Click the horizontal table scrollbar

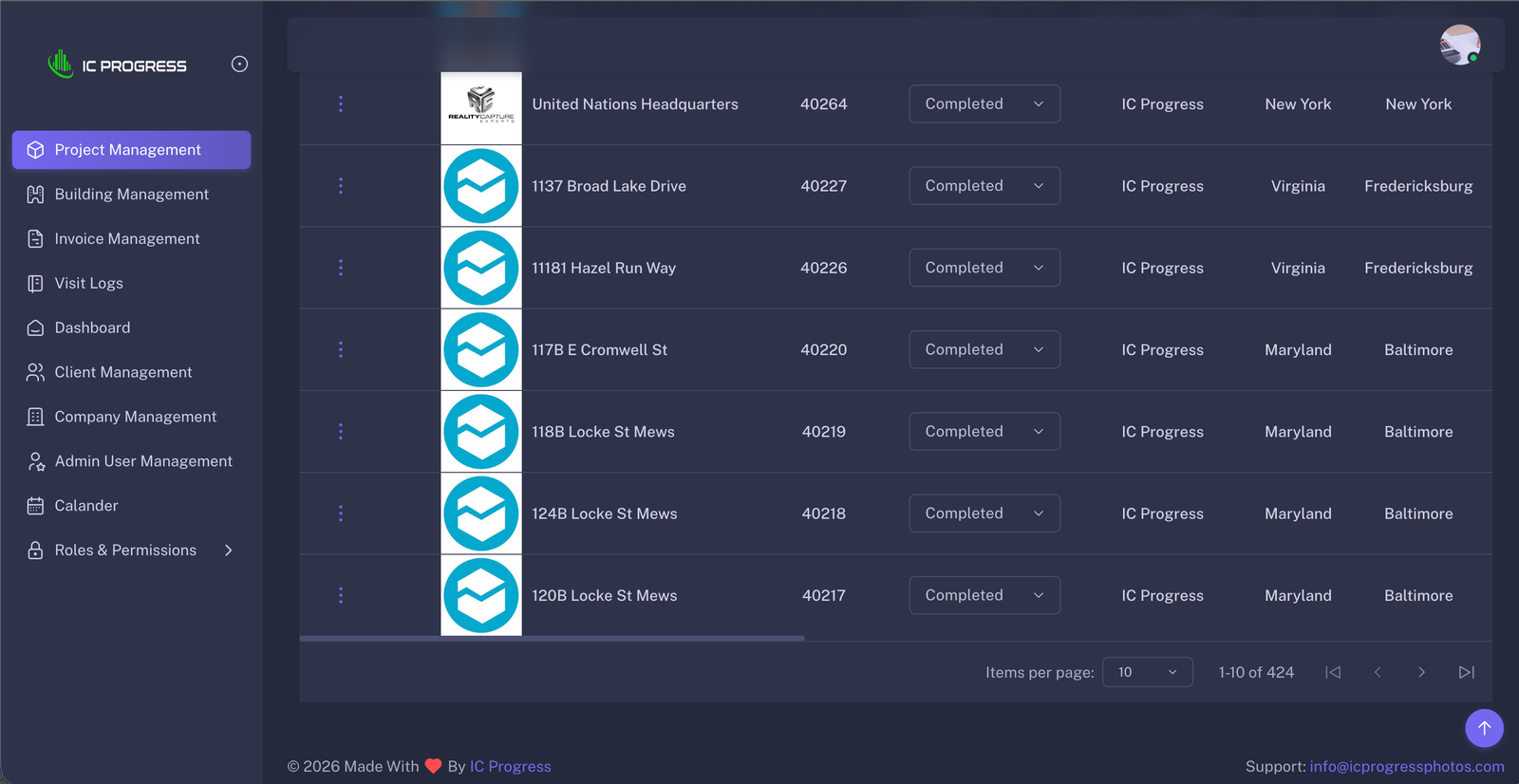tap(552, 639)
